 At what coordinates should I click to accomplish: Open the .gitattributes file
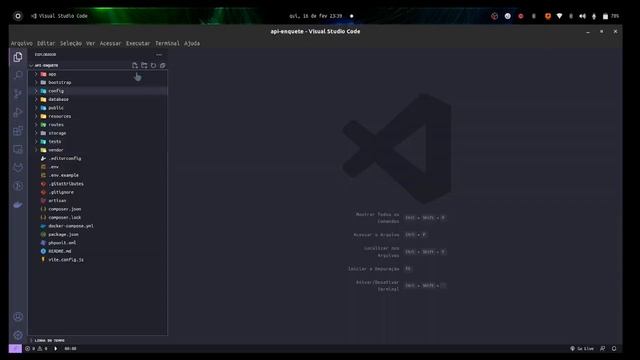tap(98, 184)
